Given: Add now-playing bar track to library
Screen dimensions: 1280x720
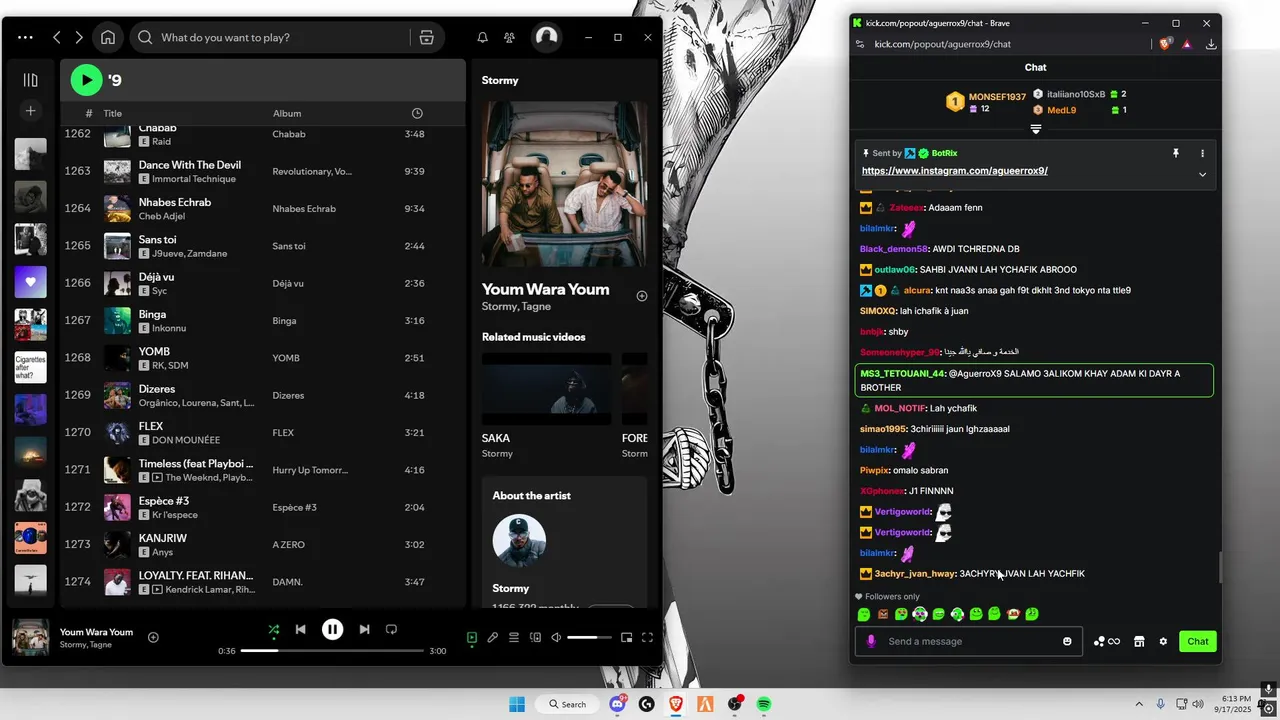Looking at the screenshot, I should [x=153, y=637].
